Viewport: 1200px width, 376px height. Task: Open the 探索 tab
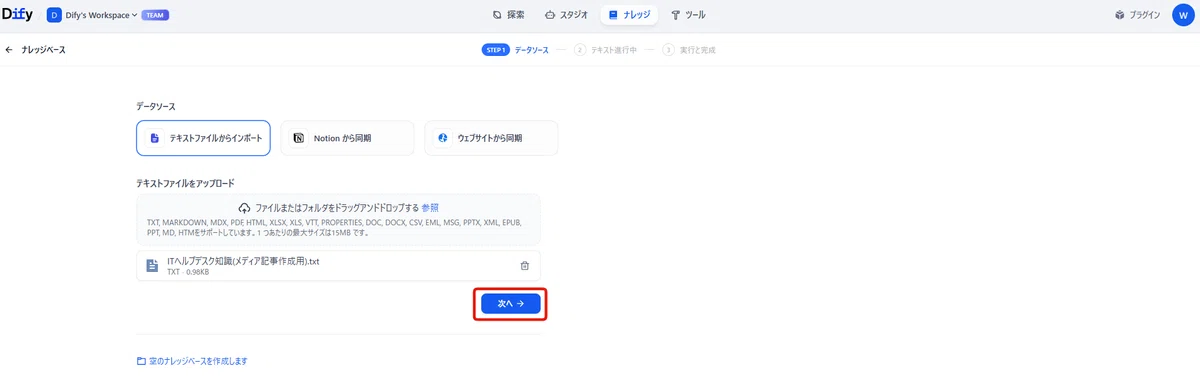click(x=509, y=15)
